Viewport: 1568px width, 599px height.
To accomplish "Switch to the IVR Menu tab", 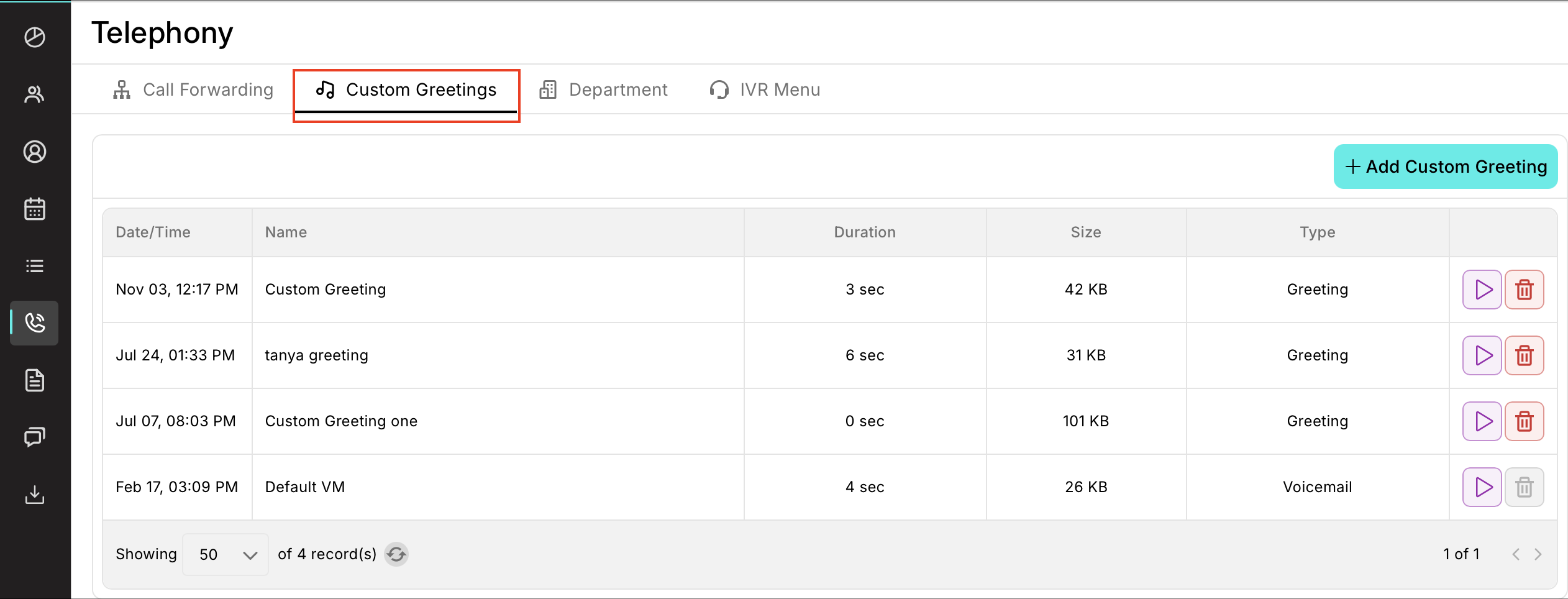I will pos(765,90).
